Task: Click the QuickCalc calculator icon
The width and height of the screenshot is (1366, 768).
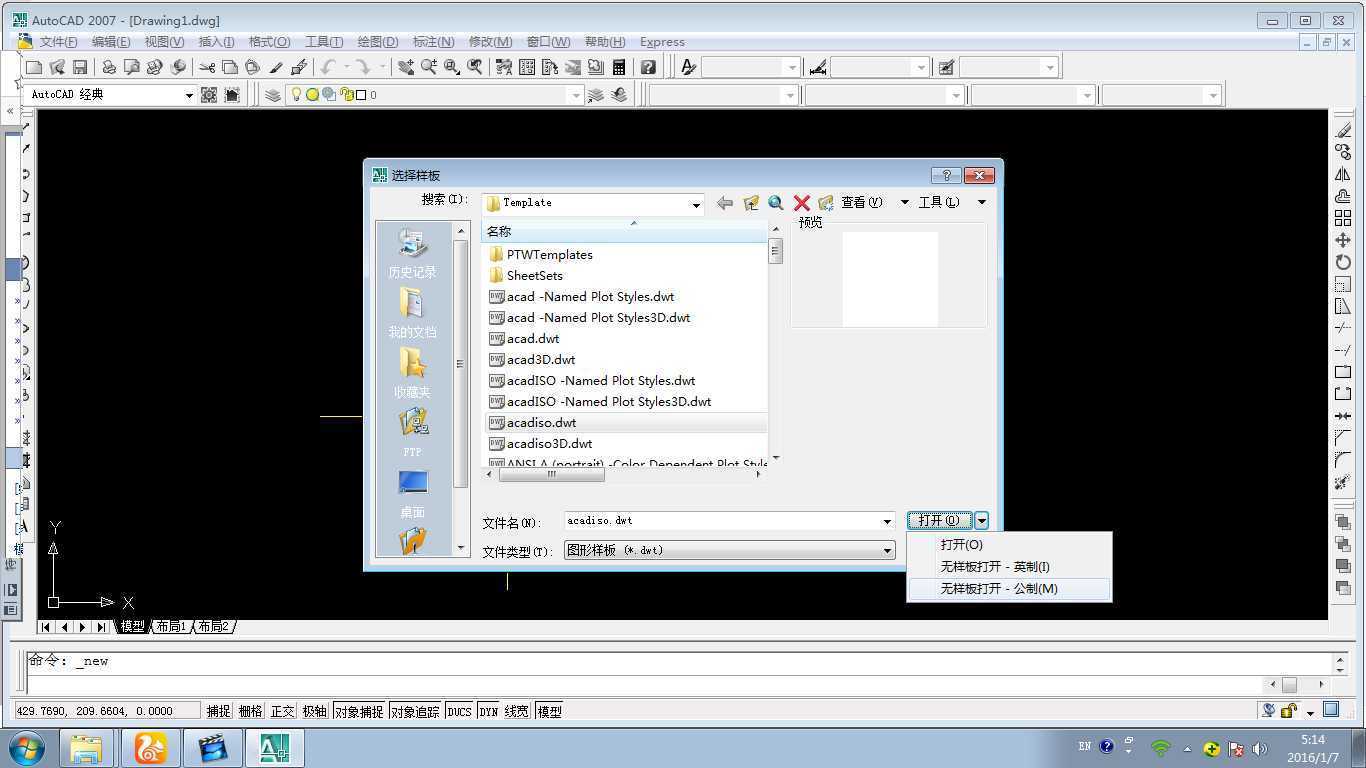Action: [x=619, y=67]
